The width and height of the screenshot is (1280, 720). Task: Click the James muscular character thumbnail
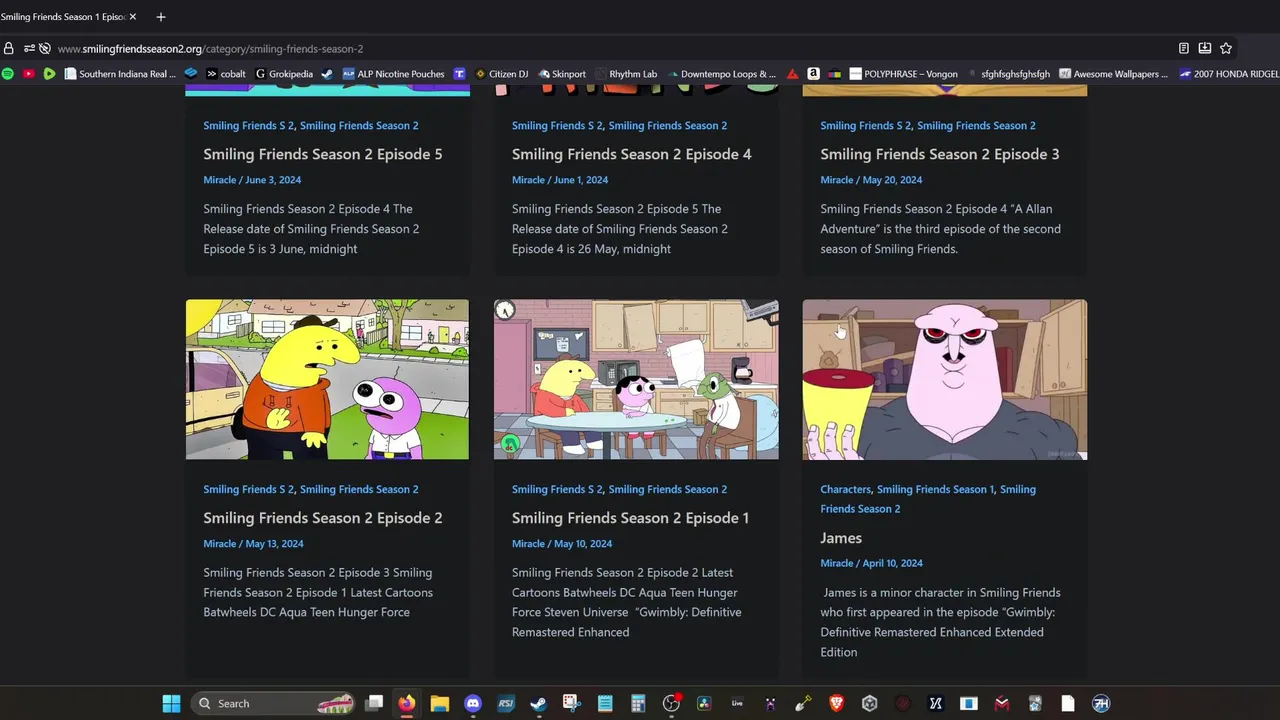click(x=945, y=380)
